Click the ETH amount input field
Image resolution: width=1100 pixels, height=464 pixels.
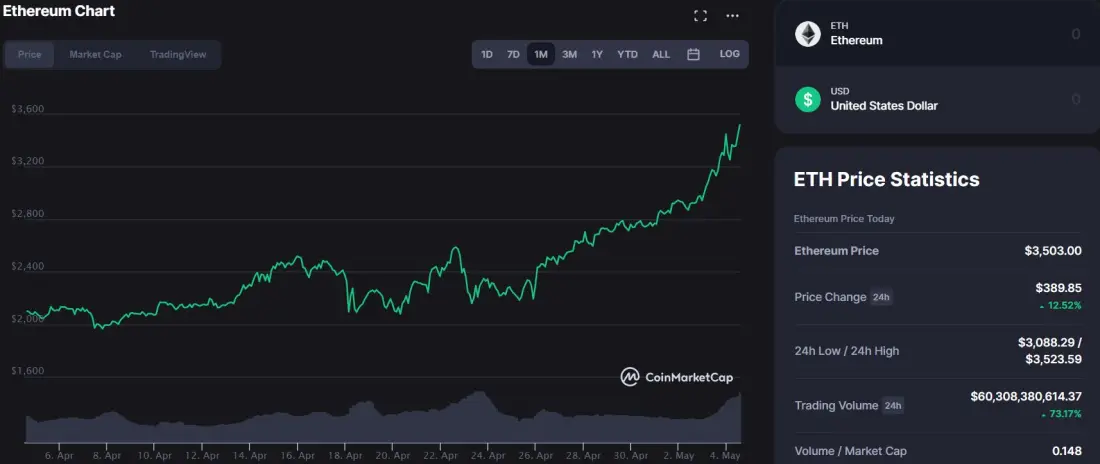tap(1075, 34)
